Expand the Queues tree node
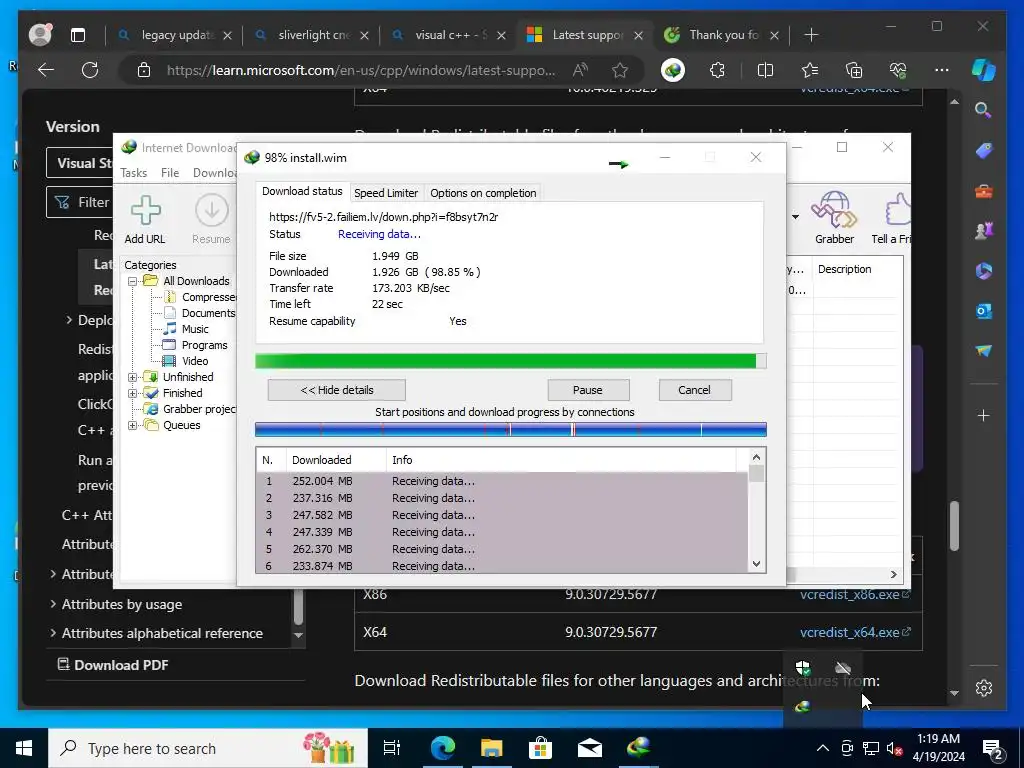 click(133, 425)
